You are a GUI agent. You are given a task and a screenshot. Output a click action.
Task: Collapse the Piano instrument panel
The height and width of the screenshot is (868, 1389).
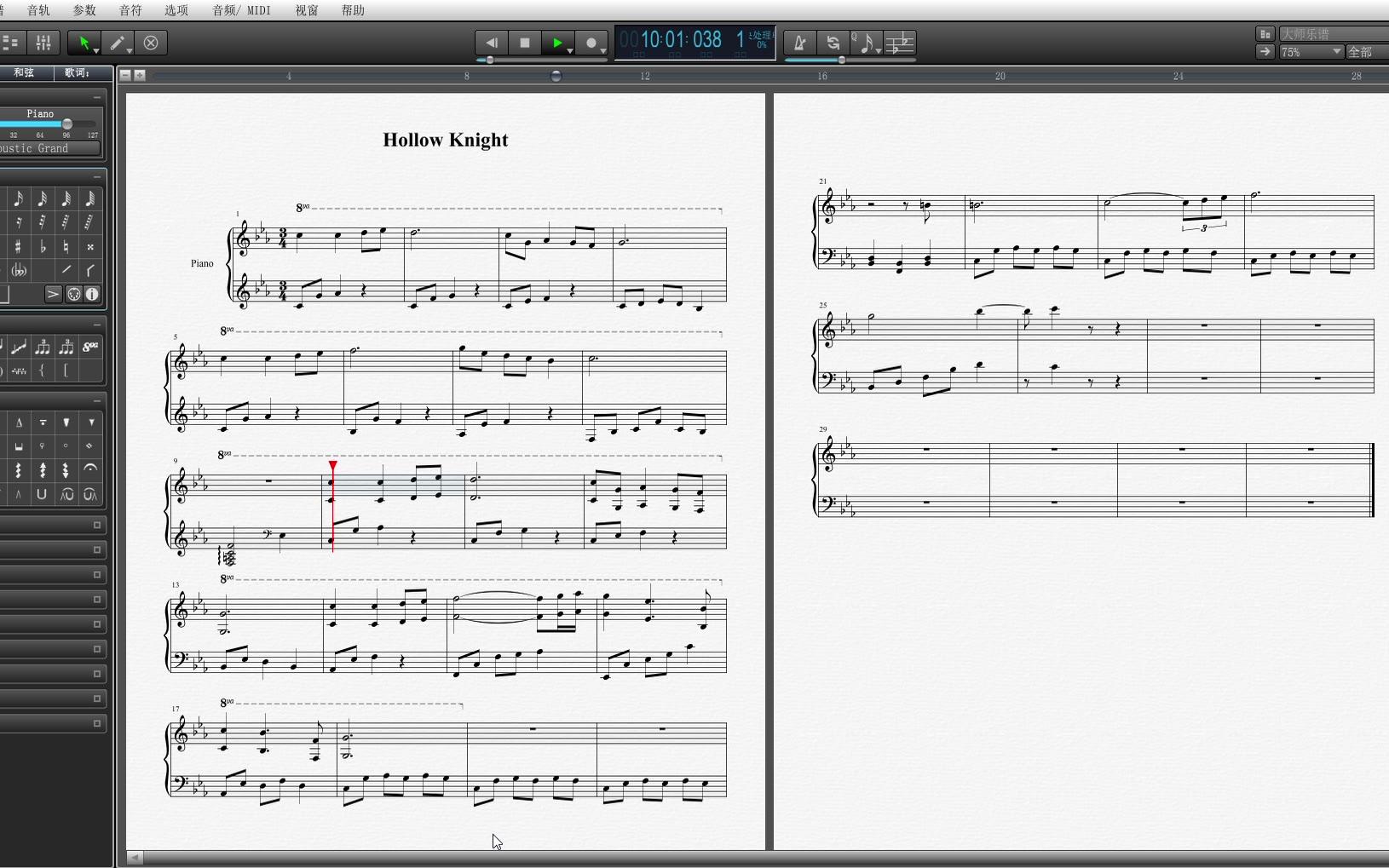pyautogui.click(x=97, y=98)
